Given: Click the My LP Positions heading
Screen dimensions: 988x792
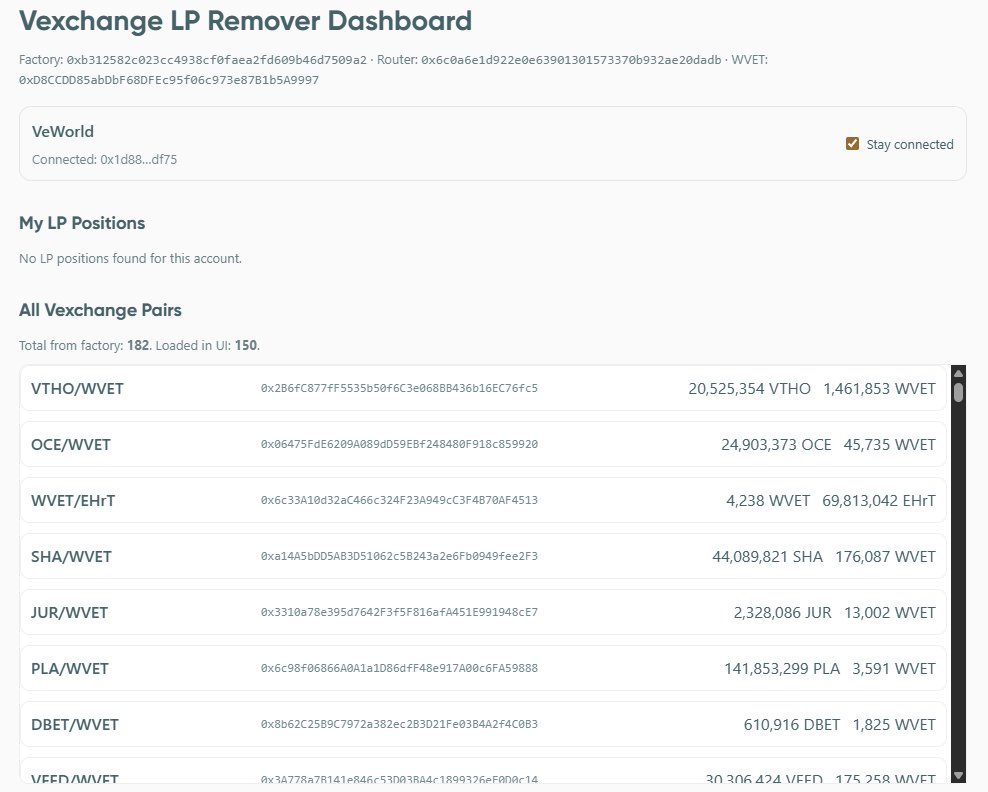Looking at the screenshot, I should 80,224.
